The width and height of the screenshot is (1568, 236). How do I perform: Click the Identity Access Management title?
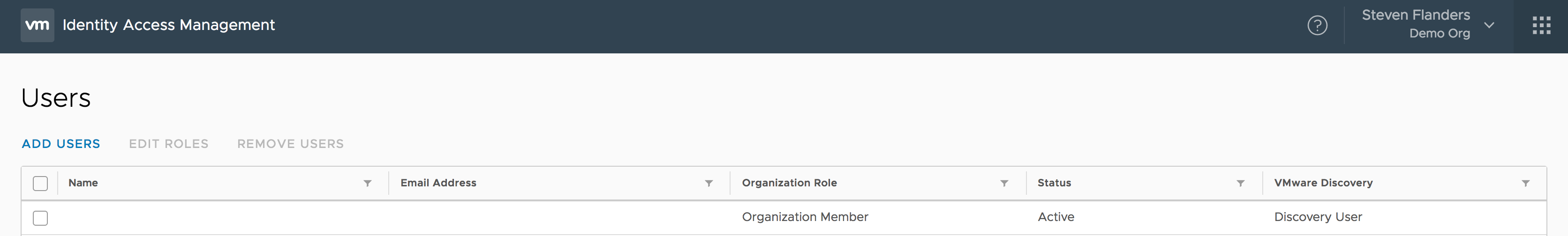point(169,25)
